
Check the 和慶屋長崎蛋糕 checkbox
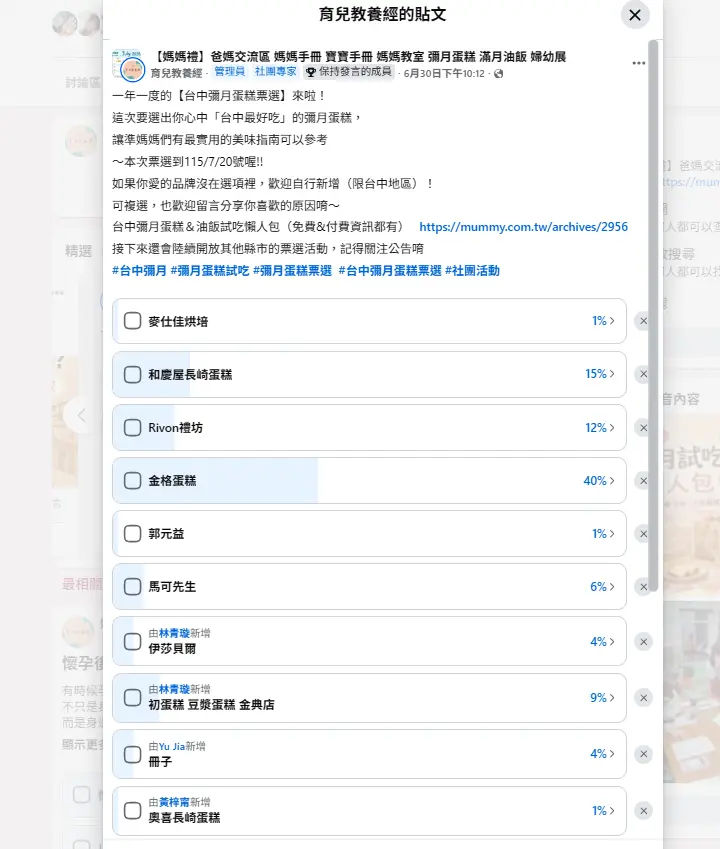coord(133,374)
